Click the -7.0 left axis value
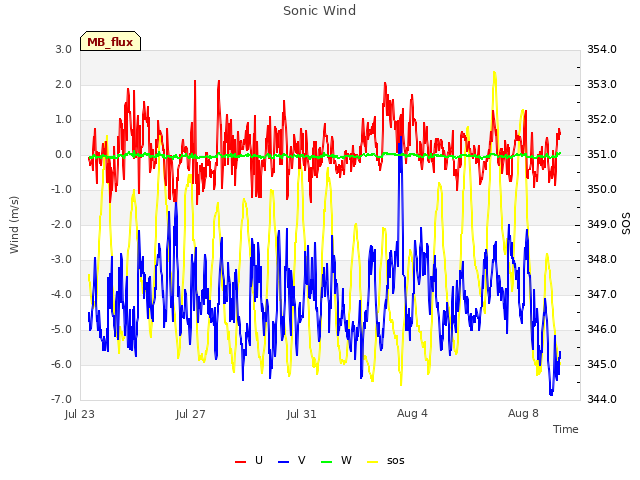 [x=62, y=399]
